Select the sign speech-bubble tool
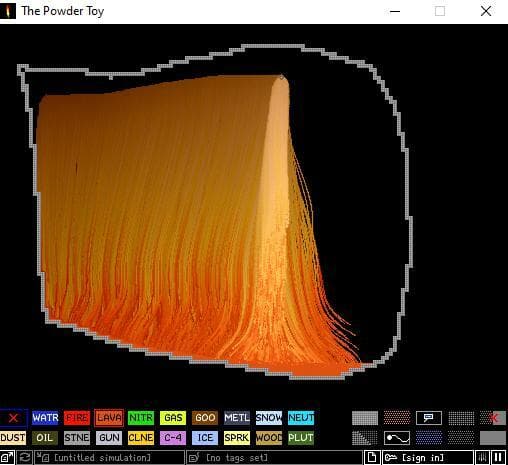 click(429, 418)
